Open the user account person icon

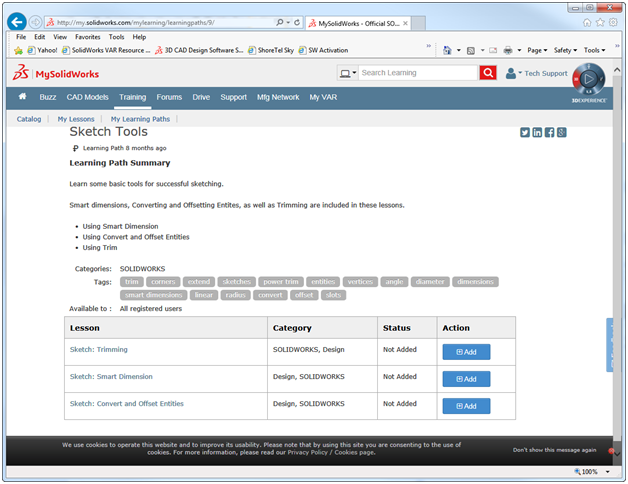point(511,73)
